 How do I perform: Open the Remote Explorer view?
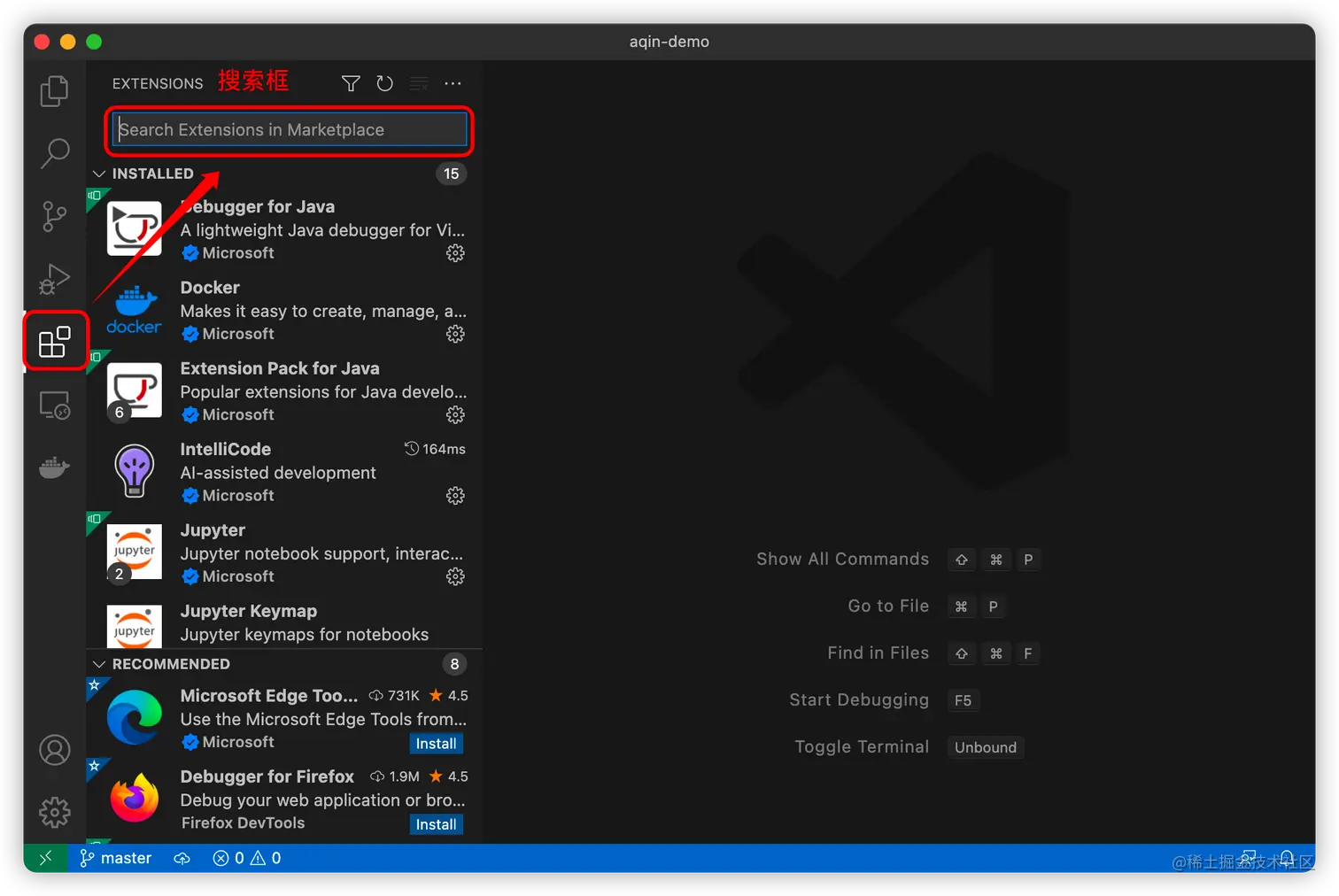pos(54,406)
